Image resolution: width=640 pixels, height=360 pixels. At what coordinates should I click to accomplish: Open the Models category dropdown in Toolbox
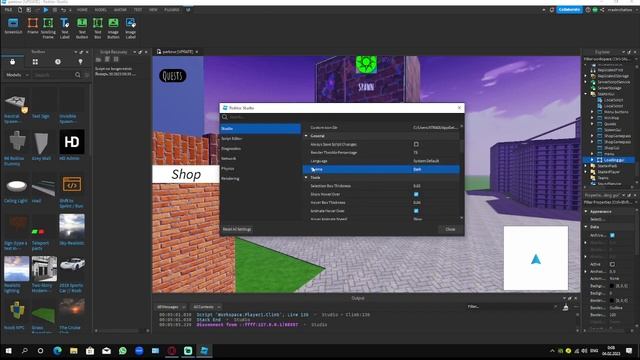(x=17, y=75)
